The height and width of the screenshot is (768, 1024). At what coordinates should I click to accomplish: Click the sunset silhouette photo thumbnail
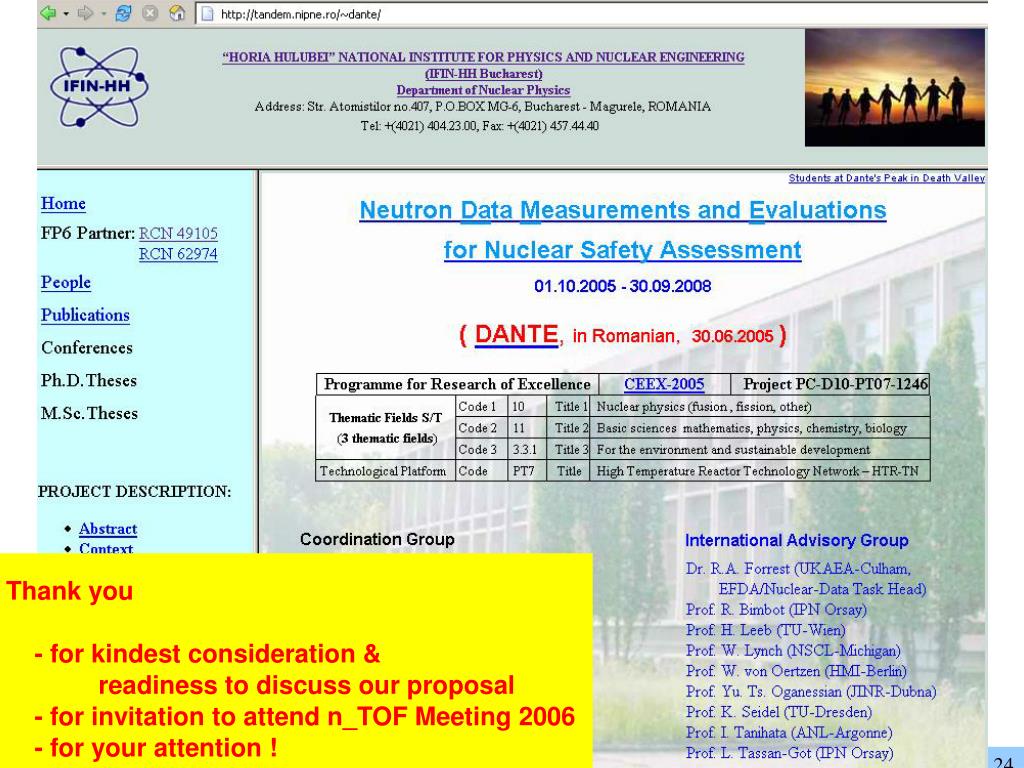click(895, 88)
